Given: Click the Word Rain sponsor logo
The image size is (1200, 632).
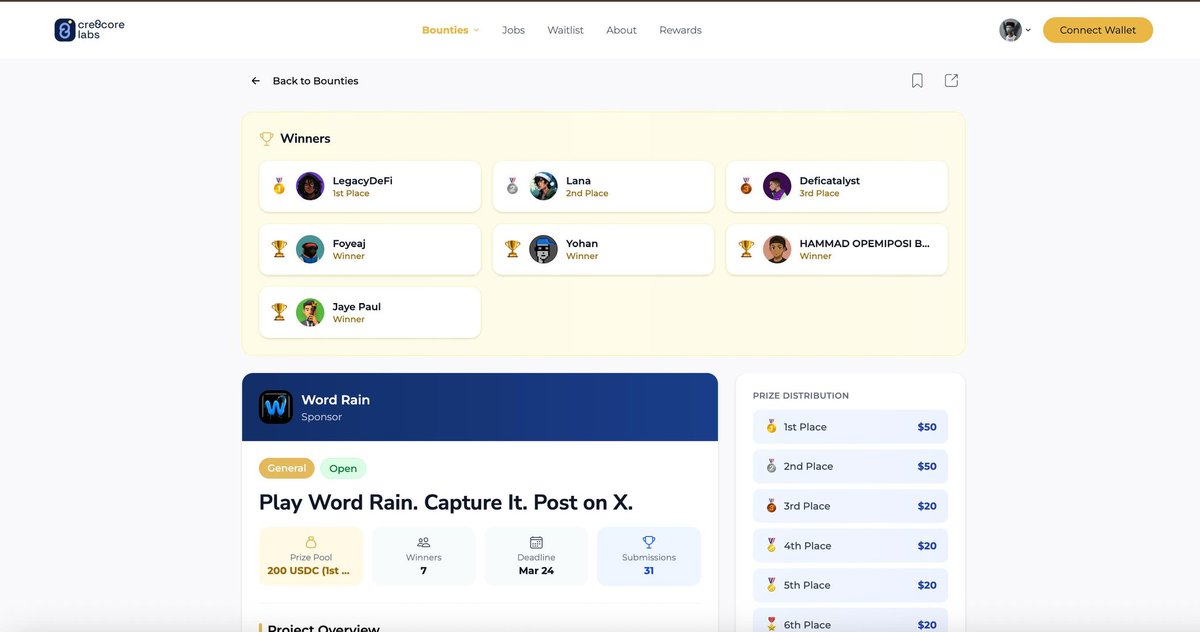Looking at the screenshot, I should [276, 407].
